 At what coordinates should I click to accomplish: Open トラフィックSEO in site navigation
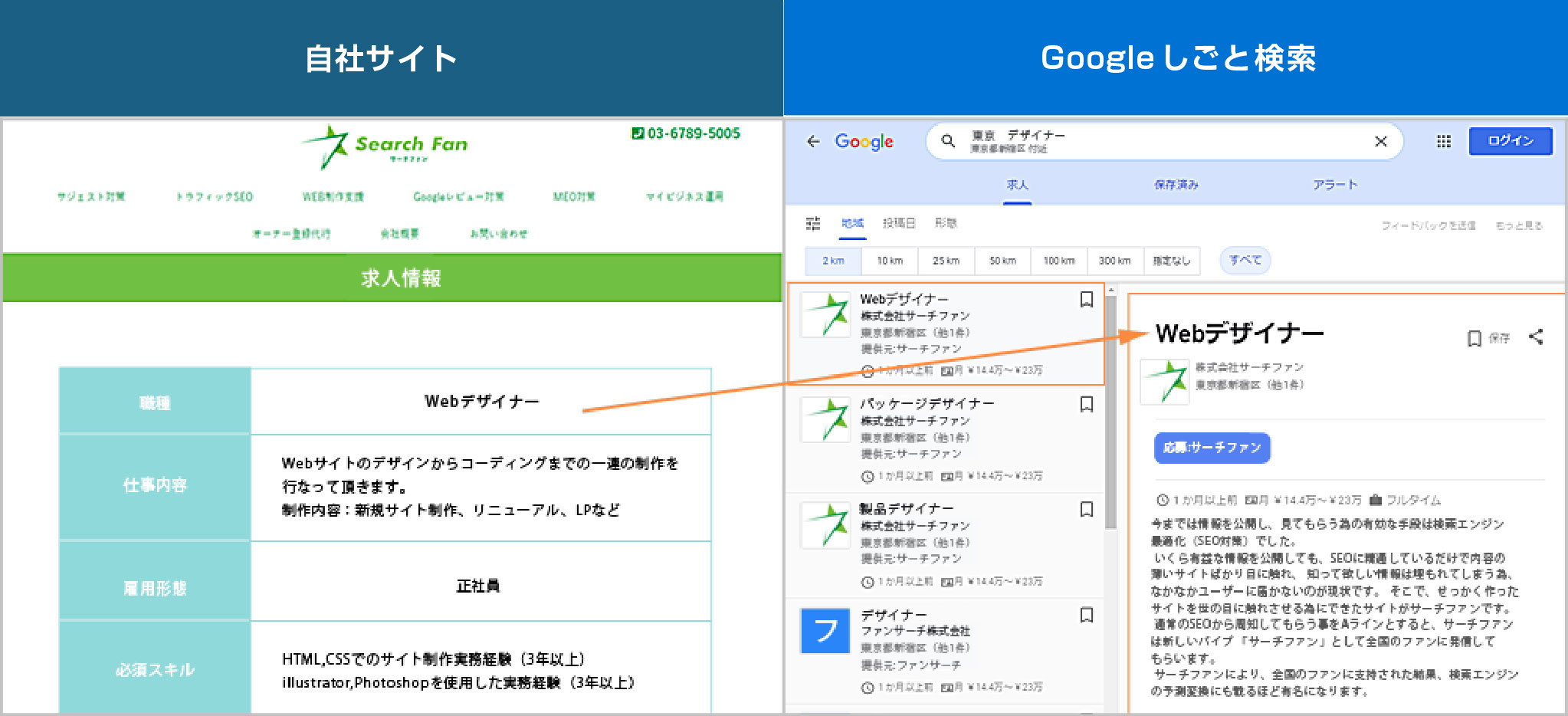pyautogui.click(x=215, y=197)
